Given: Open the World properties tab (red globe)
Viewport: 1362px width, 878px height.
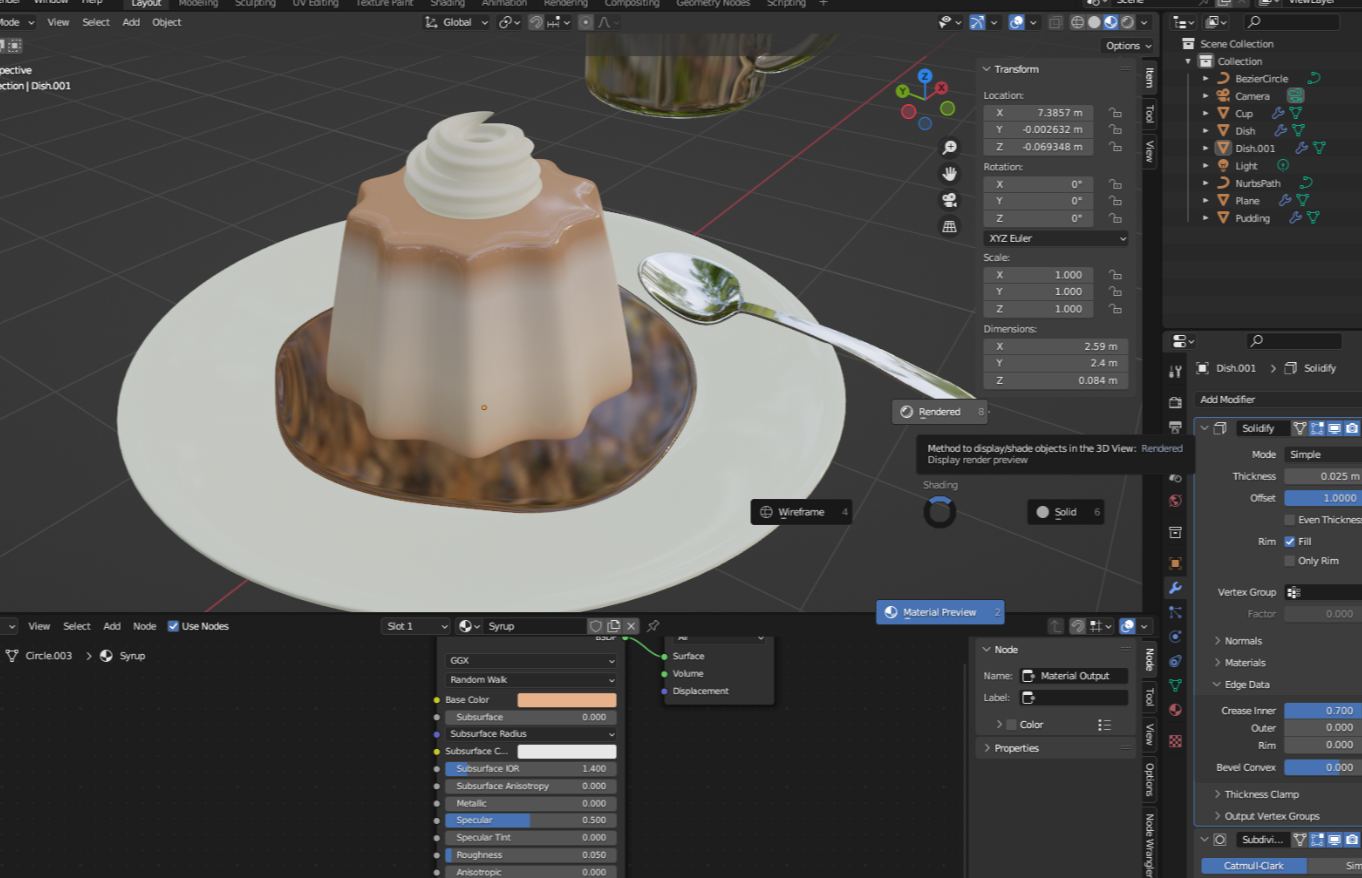Looking at the screenshot, I should (1176, 500).
